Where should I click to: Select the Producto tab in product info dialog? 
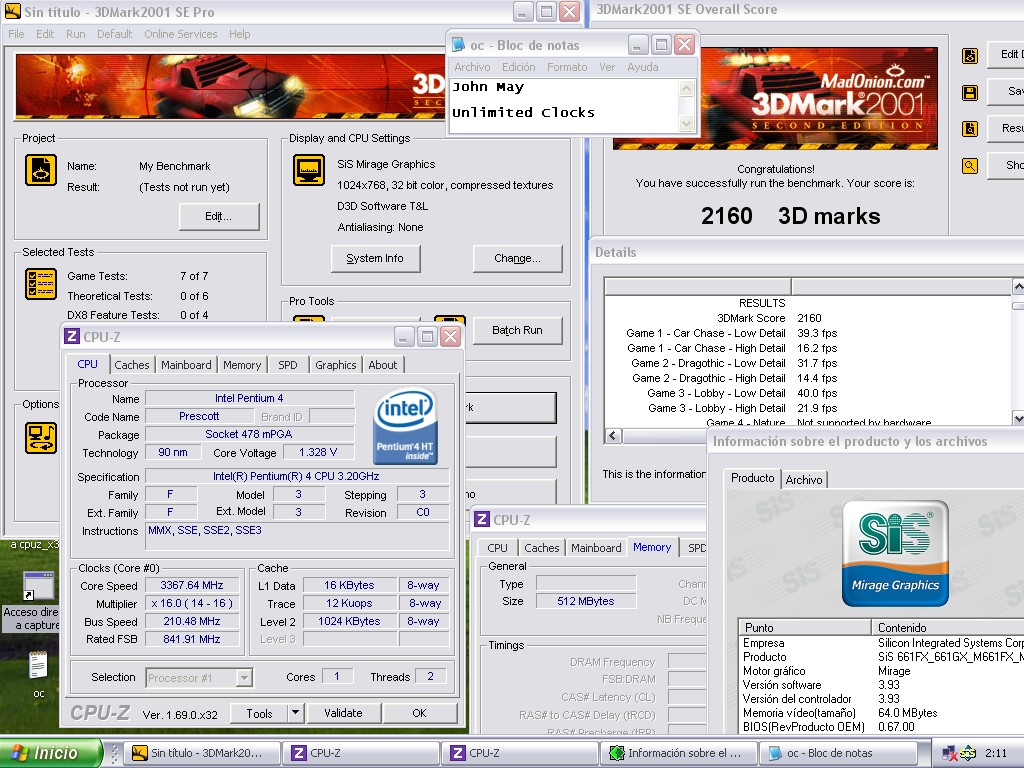click(752, 477)
